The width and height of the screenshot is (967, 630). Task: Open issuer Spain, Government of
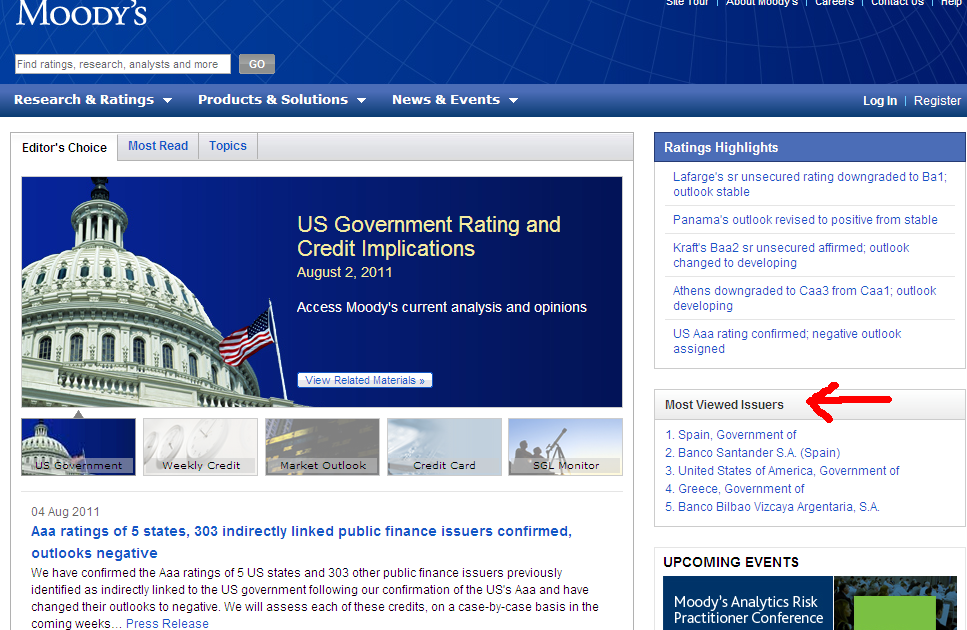pos(737,435)
